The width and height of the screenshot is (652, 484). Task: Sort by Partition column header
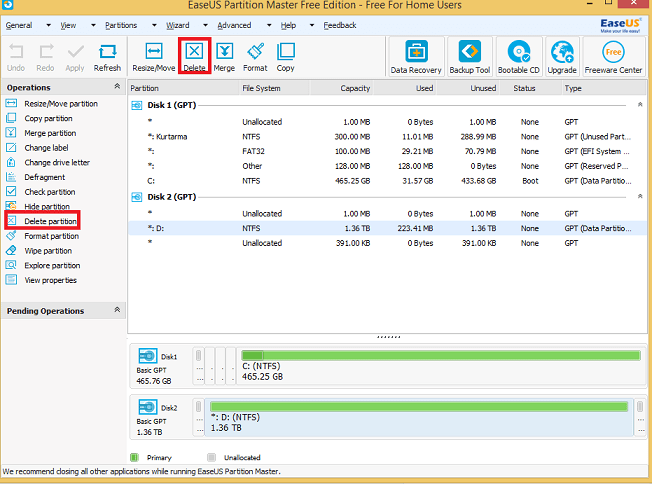[183, 88]
